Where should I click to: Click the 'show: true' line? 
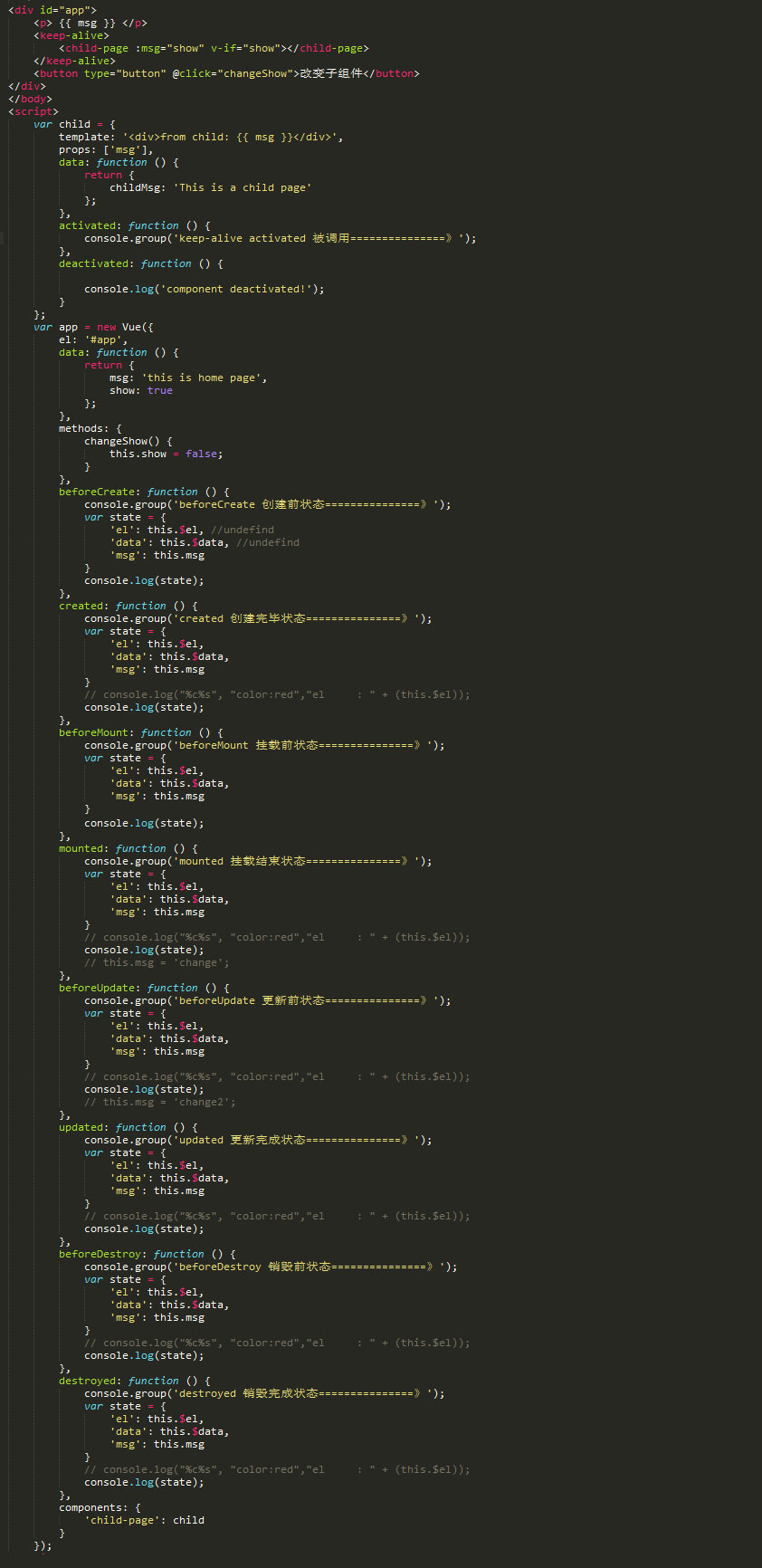[141, 390]
